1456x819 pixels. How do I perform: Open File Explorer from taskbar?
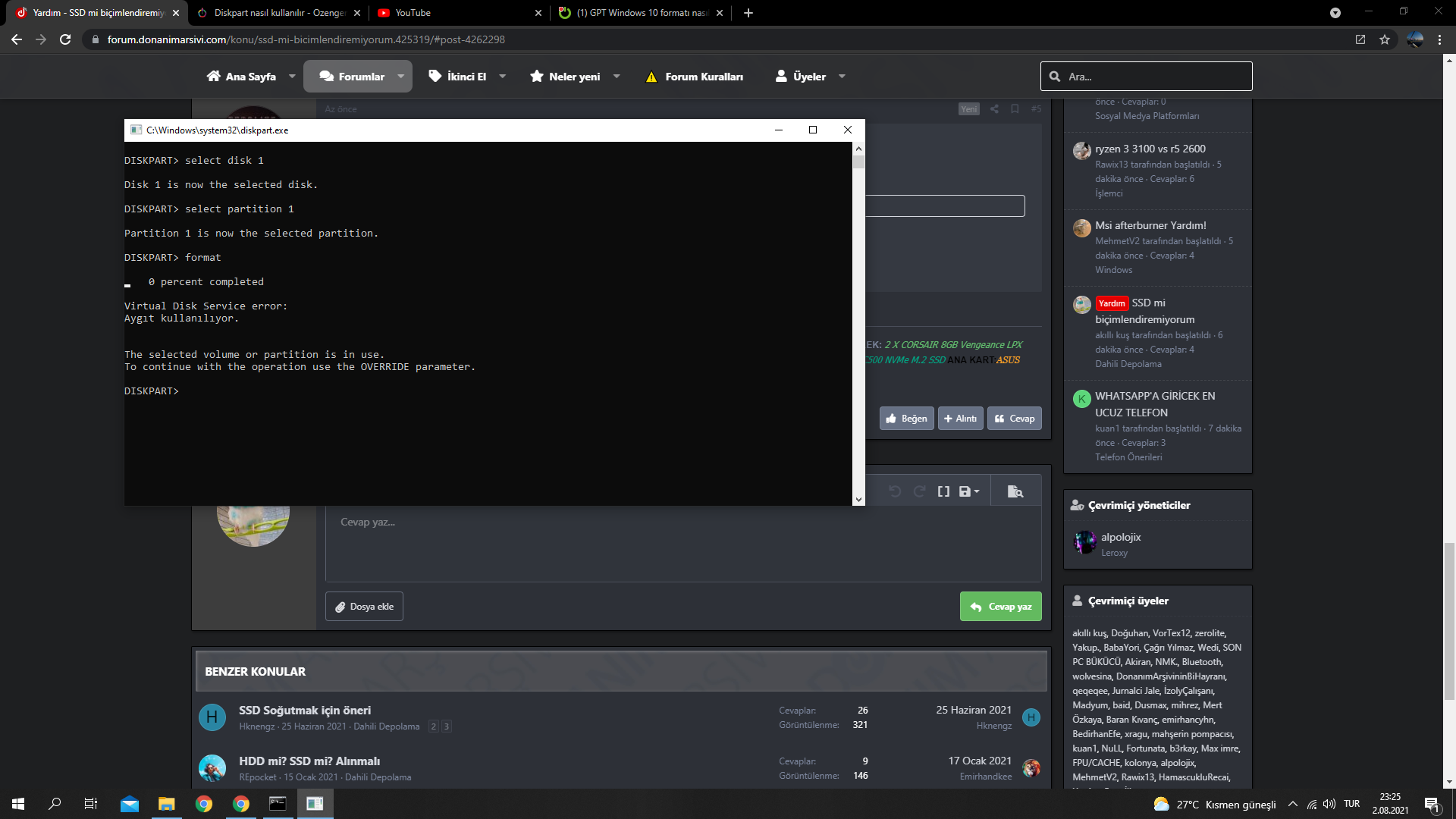coord(166,804)
